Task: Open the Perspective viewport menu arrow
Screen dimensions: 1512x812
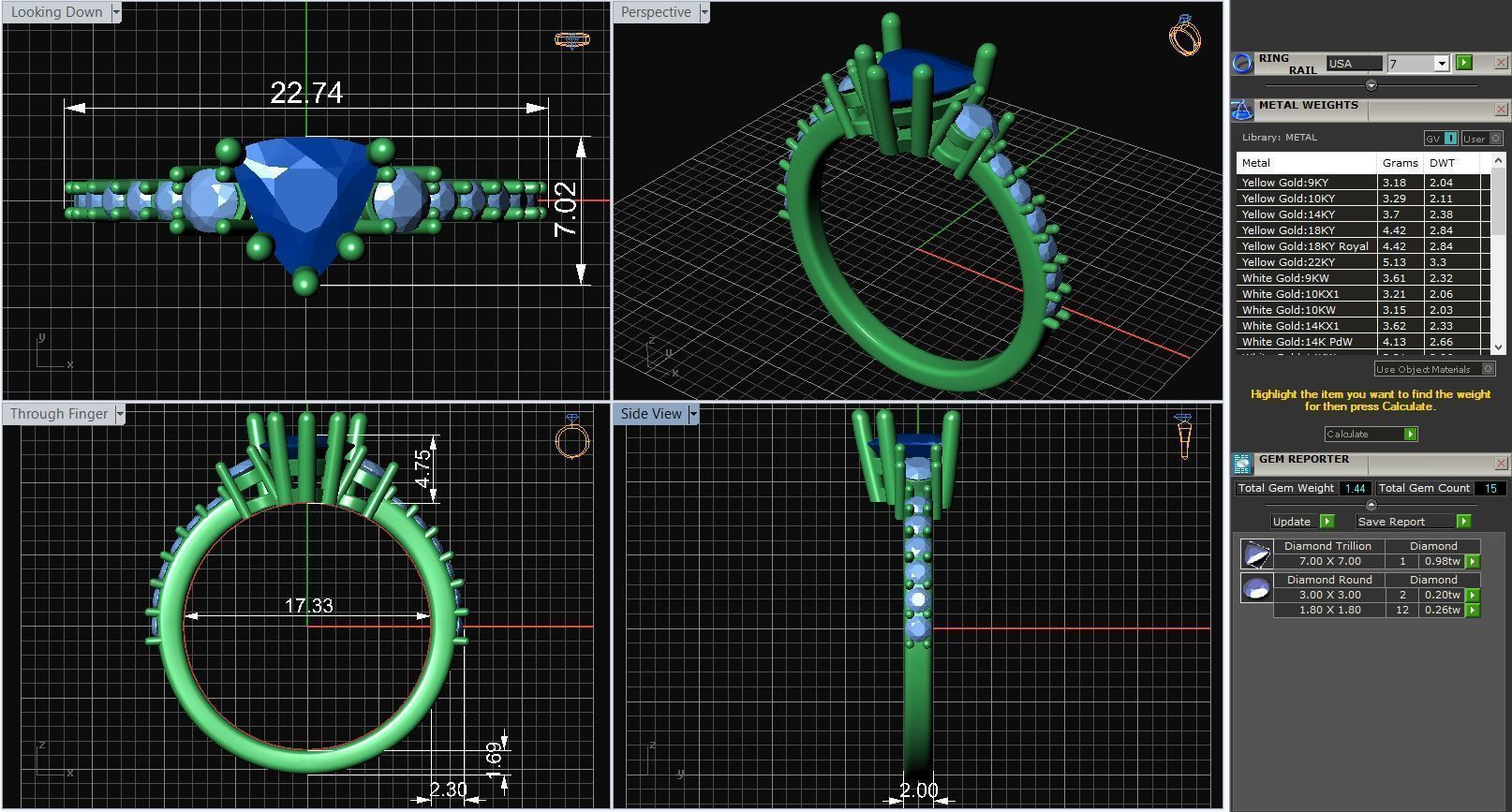Action: click(x=704, y=12)
